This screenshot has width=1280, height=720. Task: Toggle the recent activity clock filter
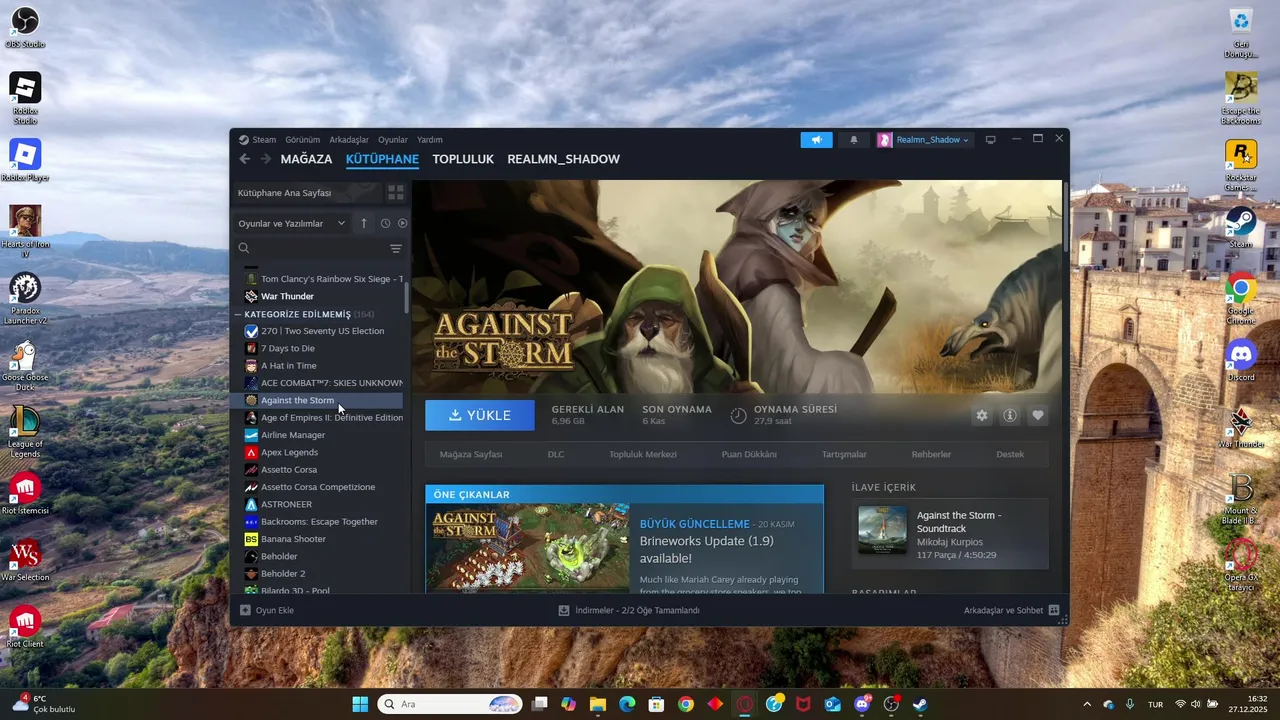385,223
